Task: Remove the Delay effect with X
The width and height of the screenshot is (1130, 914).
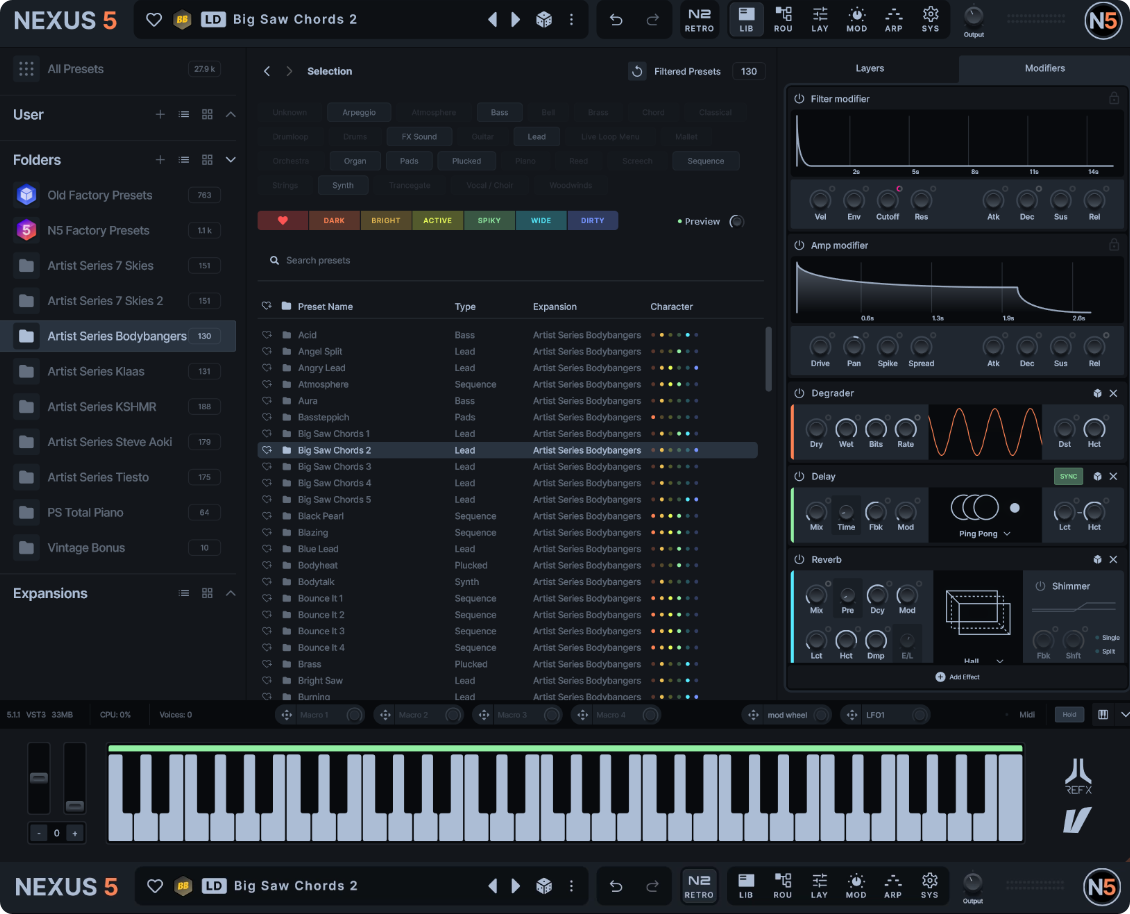Action: point(1113,476)
